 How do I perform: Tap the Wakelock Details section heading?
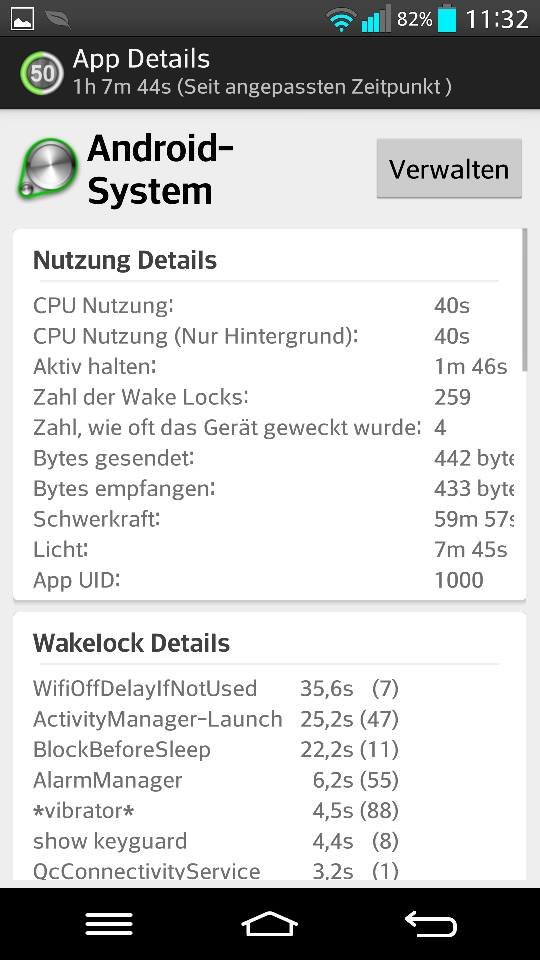[x=132, y=643]
